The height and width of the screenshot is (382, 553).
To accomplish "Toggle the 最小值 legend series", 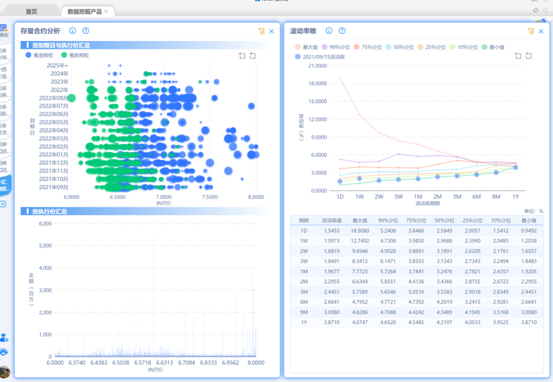I will coord(493,47).
